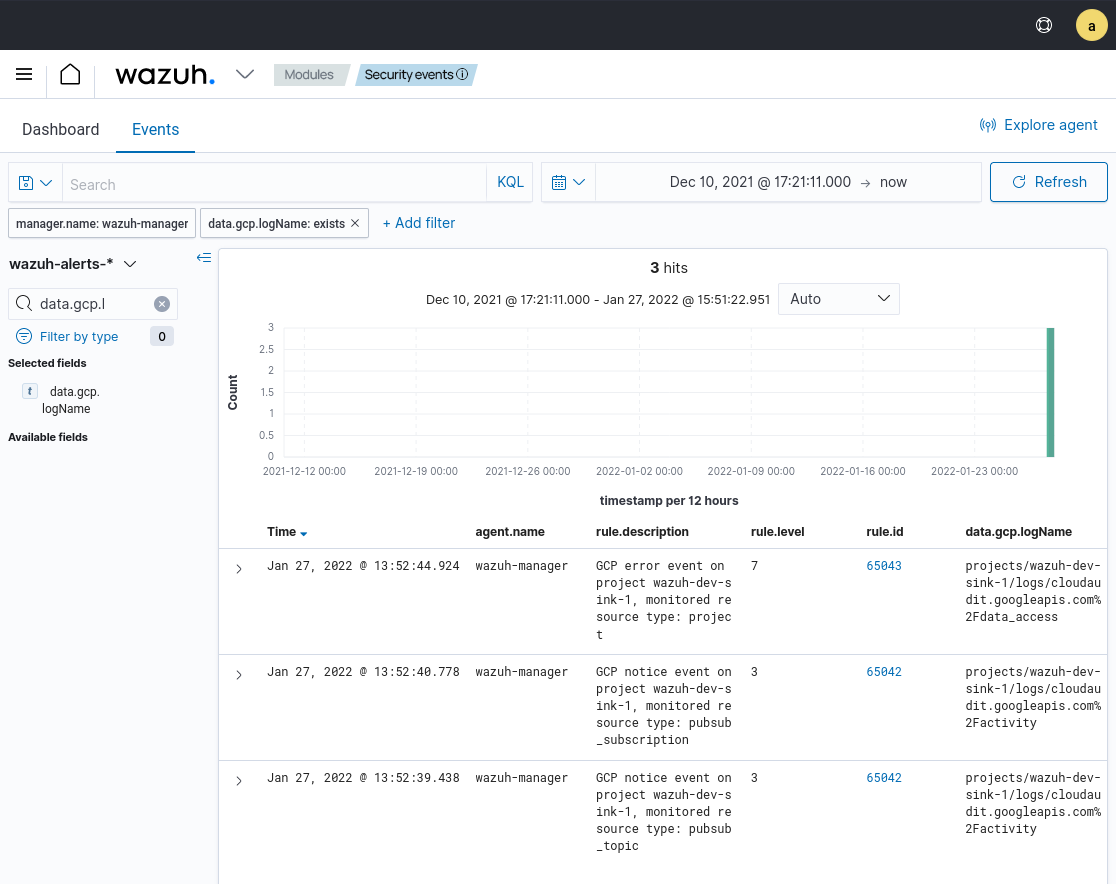Open rule 65042 in the 13:52:39.438 row

[x=884, y=778]
